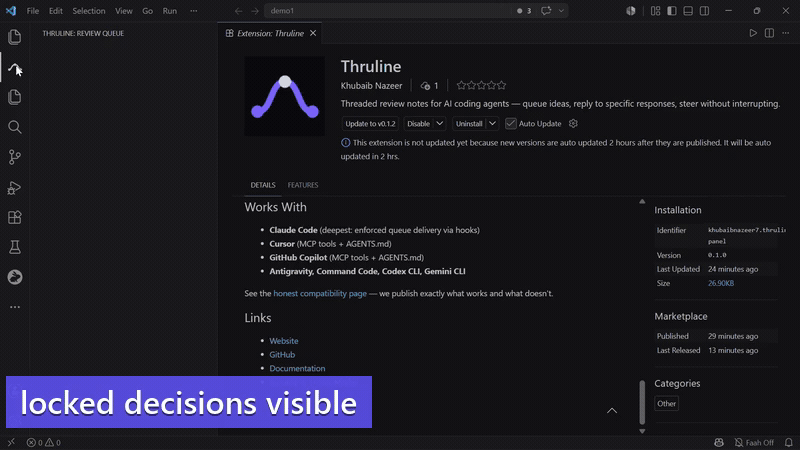This screenshot has height=450, width=800.
Task: Show errors and warnings in status bar
Action: (43, 442)
